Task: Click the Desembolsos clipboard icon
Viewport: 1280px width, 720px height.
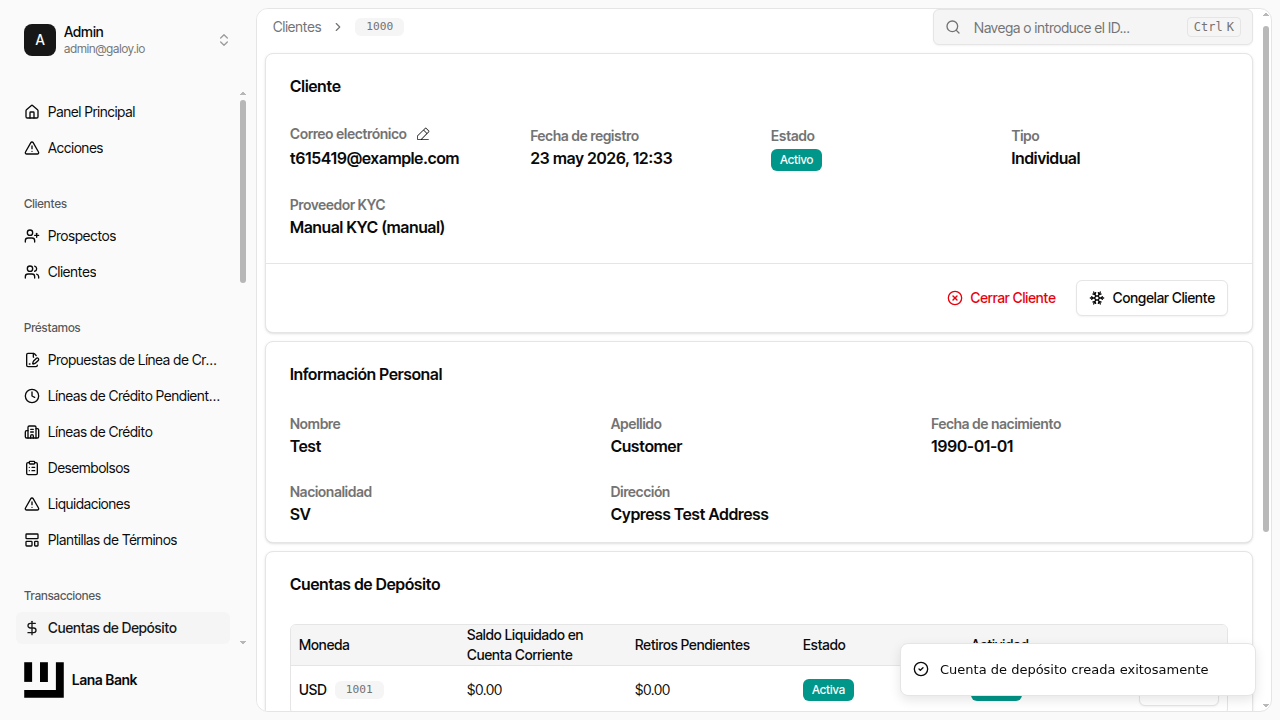Action: pyautogui.click(x=32, y=468)
